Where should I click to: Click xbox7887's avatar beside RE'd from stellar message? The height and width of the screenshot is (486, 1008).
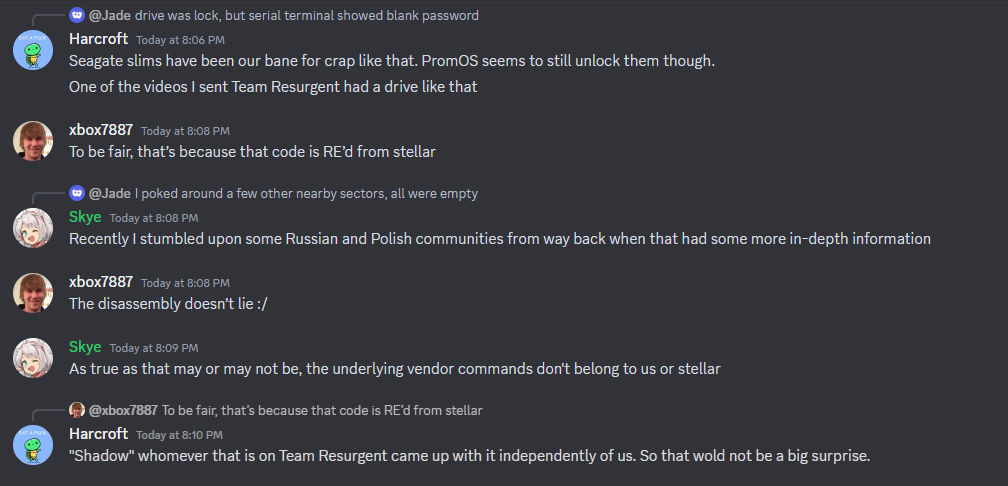pos(33,141)
